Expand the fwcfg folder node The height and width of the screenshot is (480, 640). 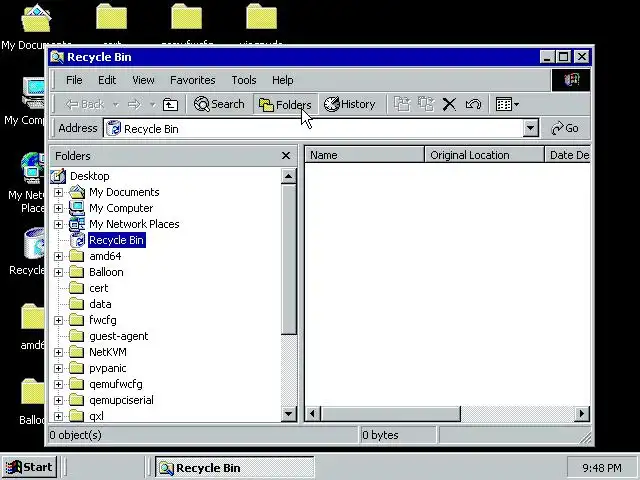(58, 320)
